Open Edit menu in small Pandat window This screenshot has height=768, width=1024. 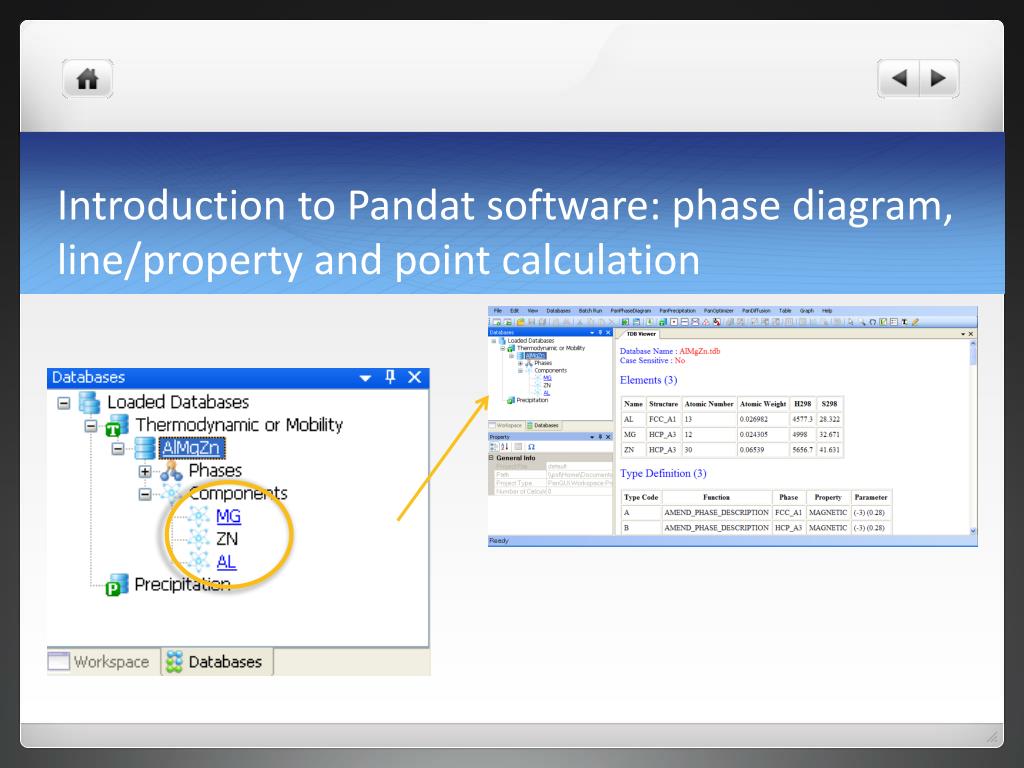(514, 311)
